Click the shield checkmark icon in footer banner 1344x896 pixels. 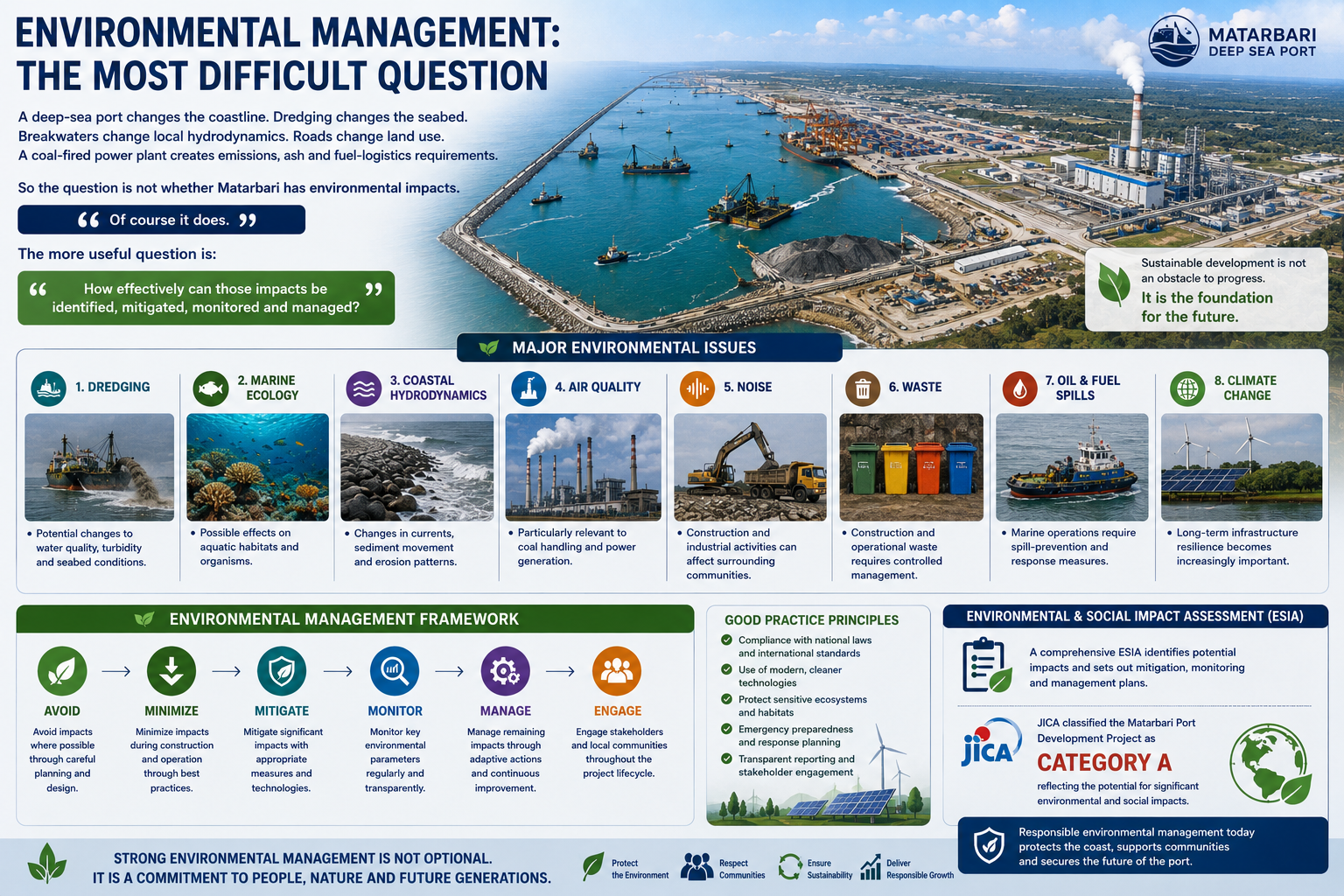tap(989, 846)
